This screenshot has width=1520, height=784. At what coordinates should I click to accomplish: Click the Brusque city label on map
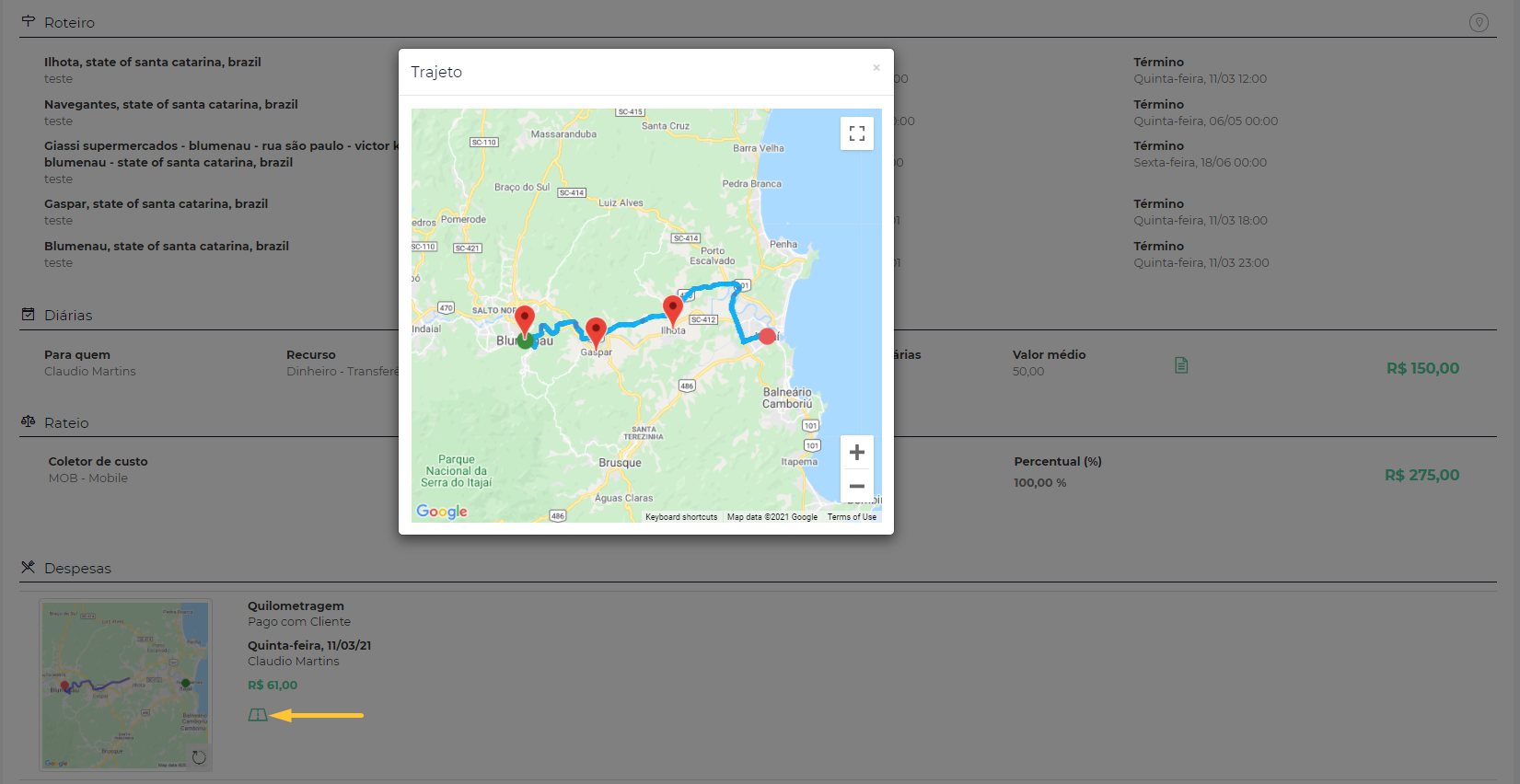tap(620, 463)
